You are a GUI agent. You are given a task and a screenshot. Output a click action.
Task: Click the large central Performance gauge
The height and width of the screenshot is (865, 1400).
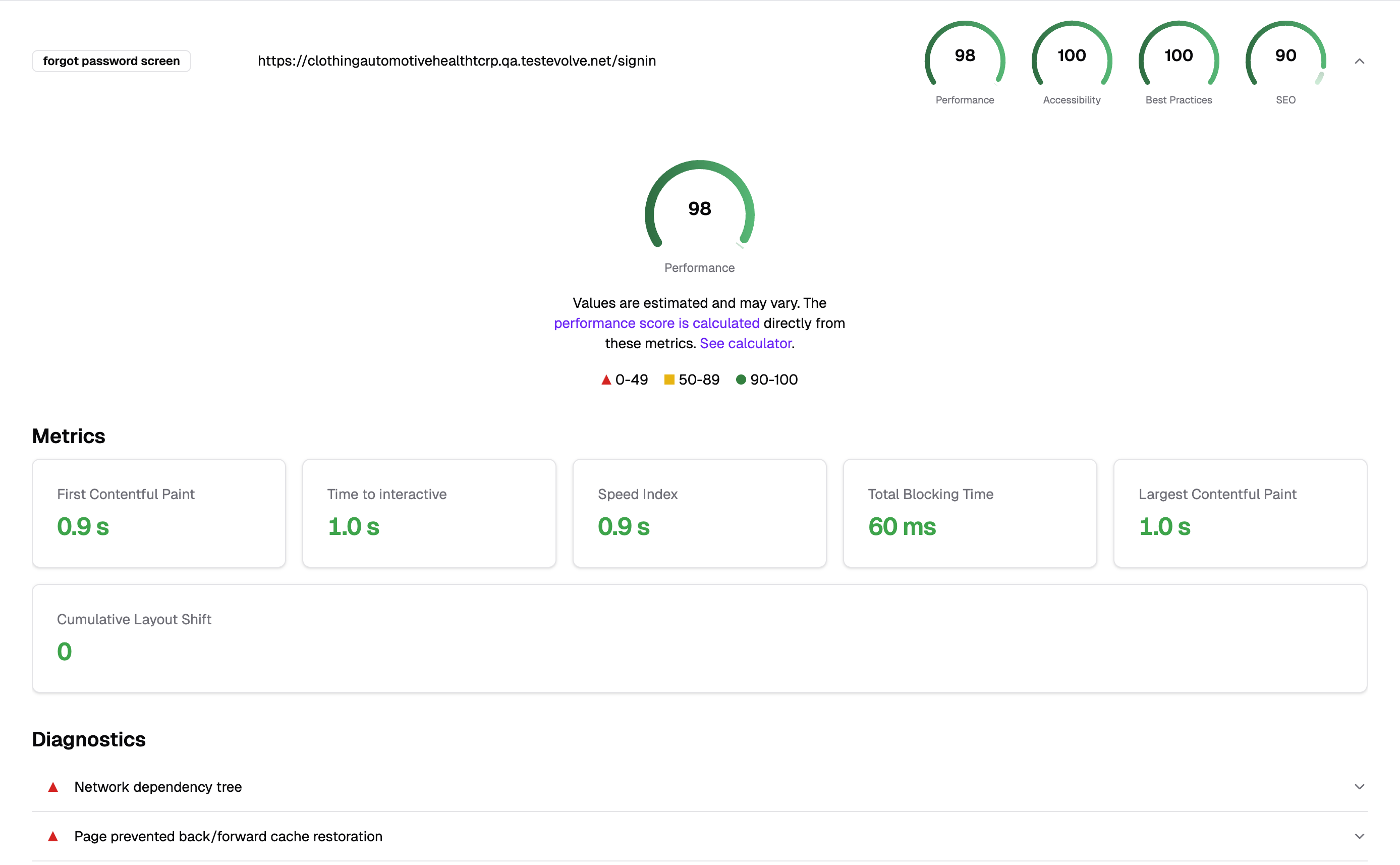tap(699, 209)
